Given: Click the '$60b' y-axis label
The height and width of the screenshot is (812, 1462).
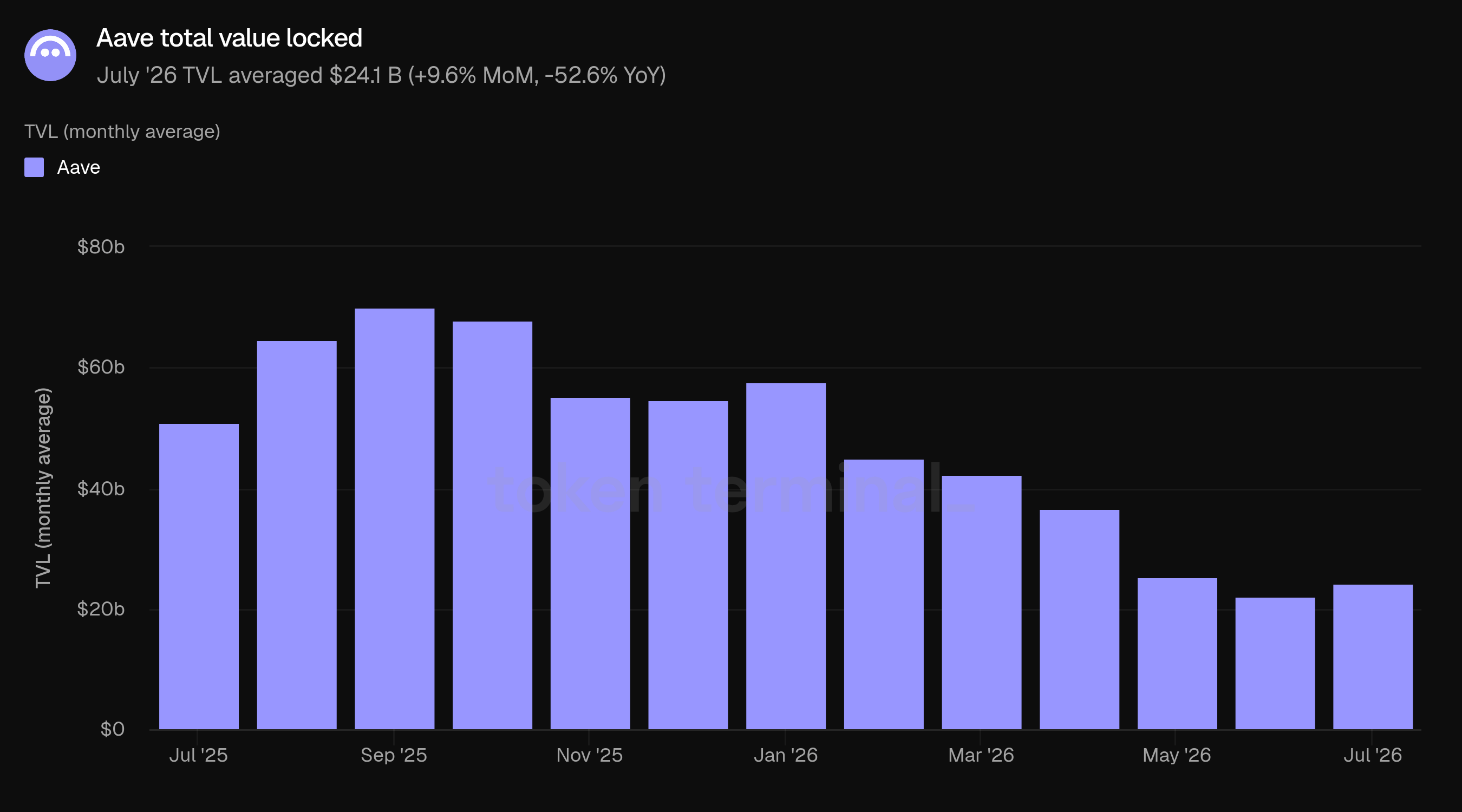Looking at the screenshot, I should pos(101,367).
